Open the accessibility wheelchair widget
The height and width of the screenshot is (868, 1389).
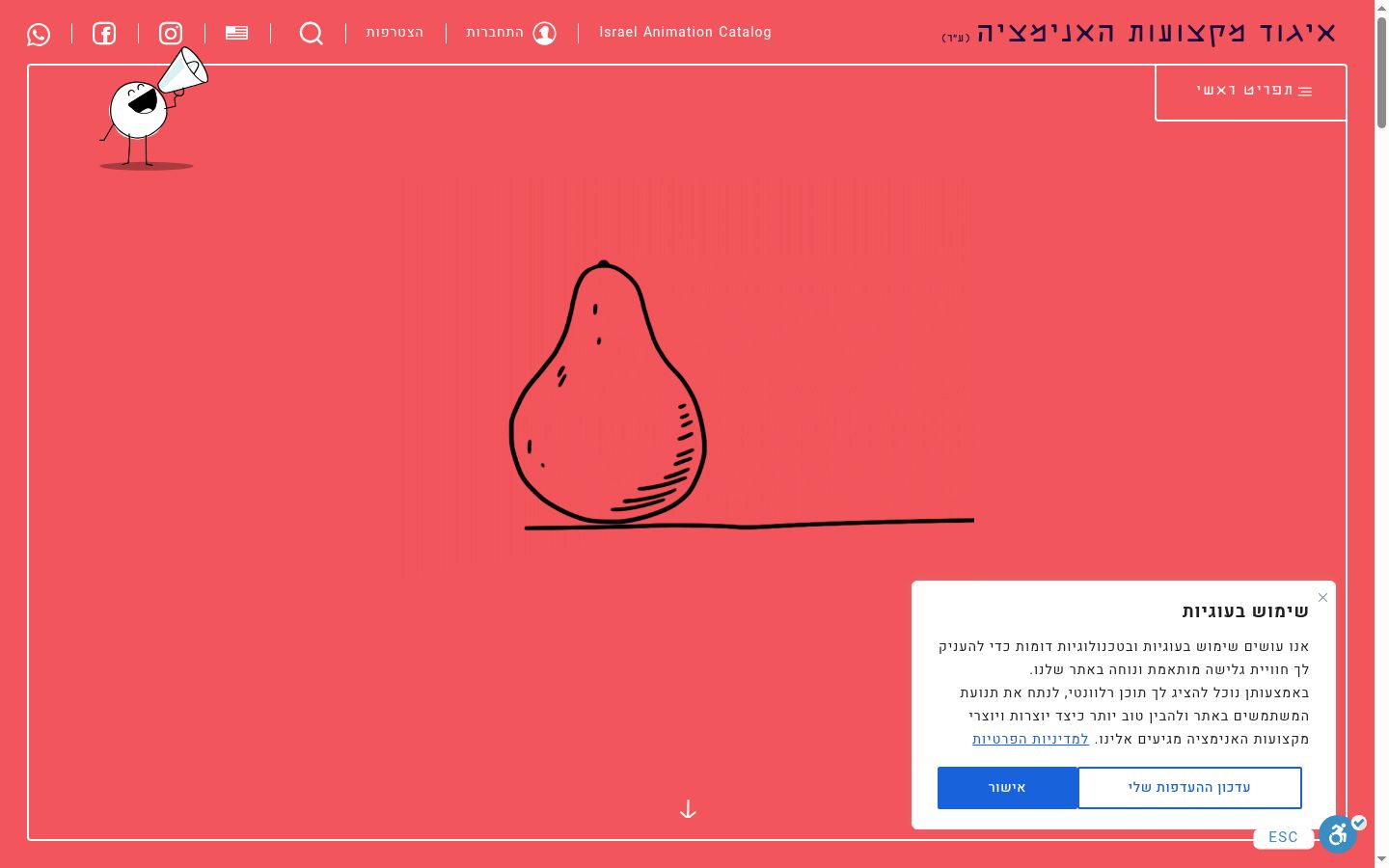[1339, 834]
